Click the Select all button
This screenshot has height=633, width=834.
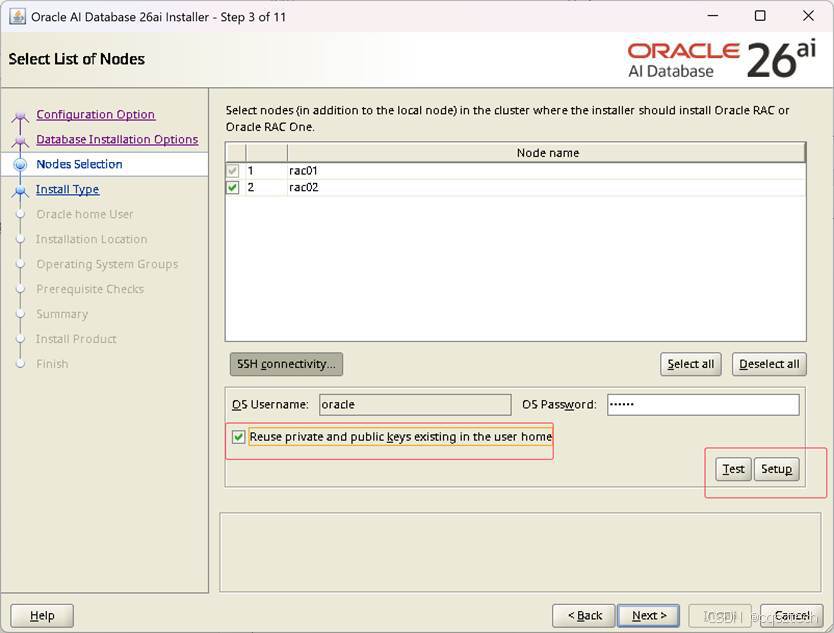[690, 364]
